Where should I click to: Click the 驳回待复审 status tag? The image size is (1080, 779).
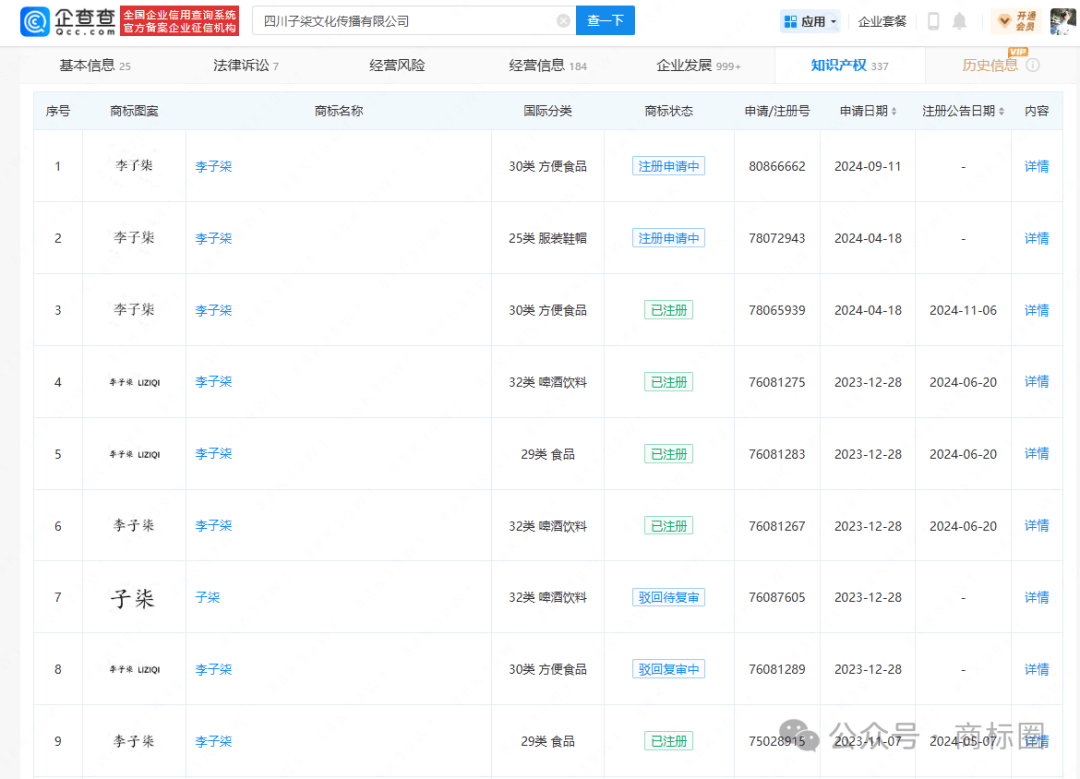[668, 597]
